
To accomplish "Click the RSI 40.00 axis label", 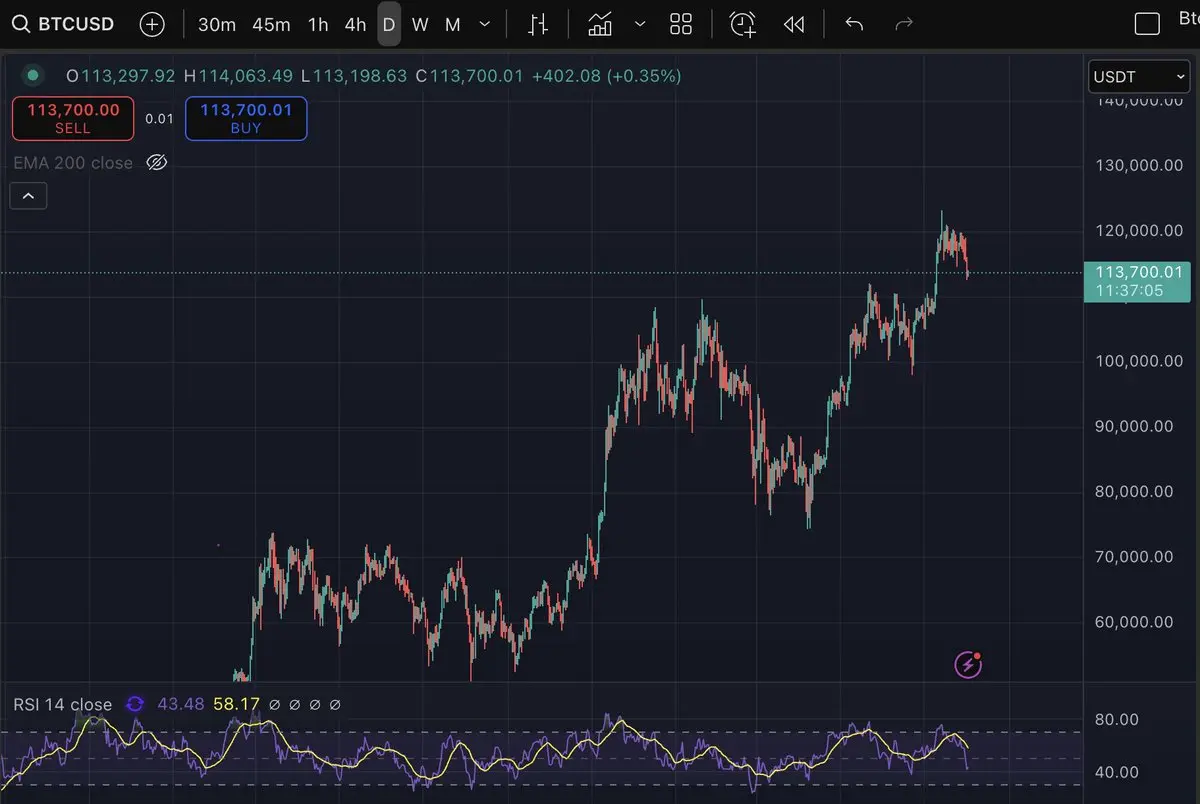I will point(1119,772).
